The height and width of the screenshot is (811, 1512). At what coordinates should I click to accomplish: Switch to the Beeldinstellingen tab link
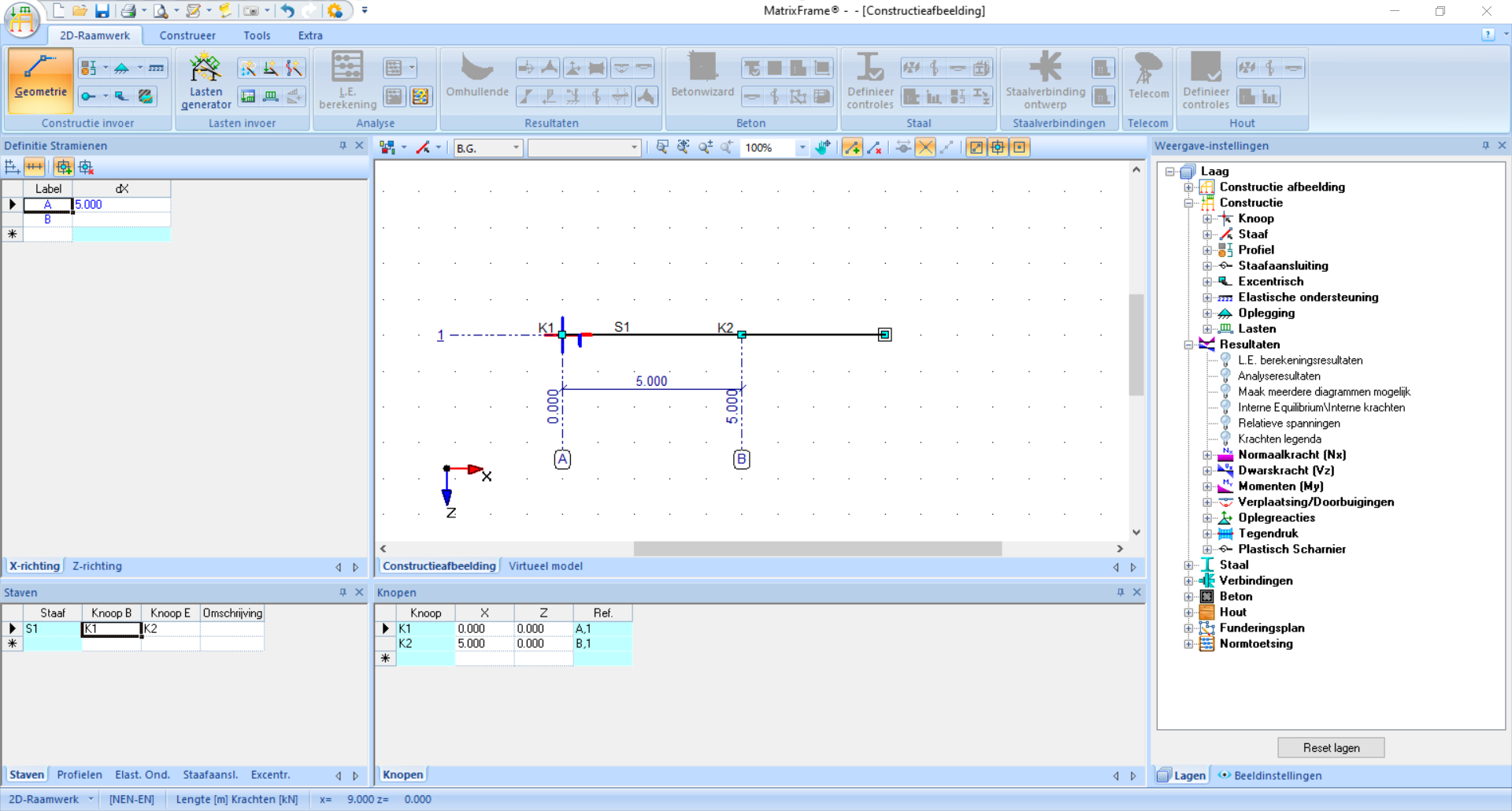click(1277, 776)
